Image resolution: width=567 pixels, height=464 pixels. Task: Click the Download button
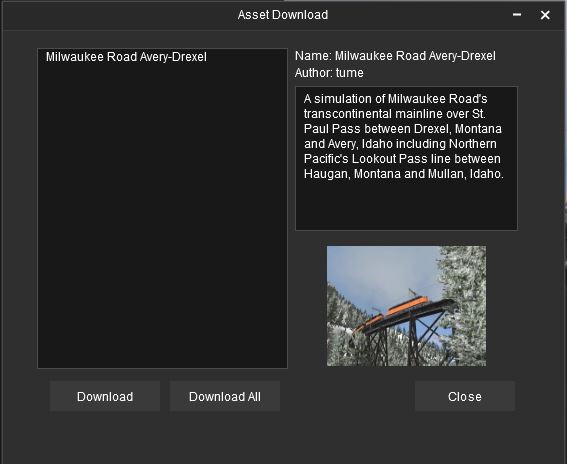click(x=105, y=396)
